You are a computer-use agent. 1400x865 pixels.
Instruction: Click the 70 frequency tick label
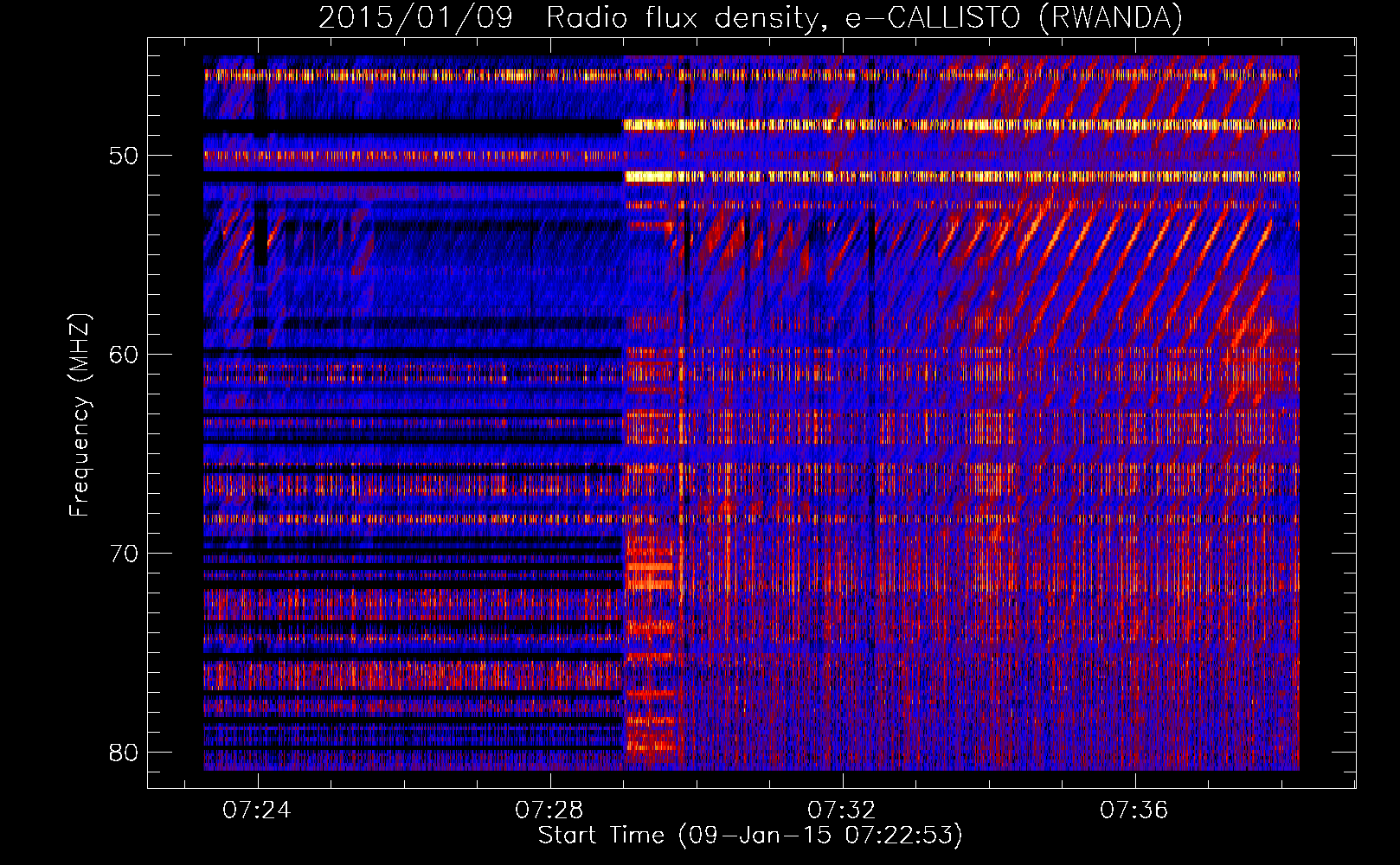point(124,554)
